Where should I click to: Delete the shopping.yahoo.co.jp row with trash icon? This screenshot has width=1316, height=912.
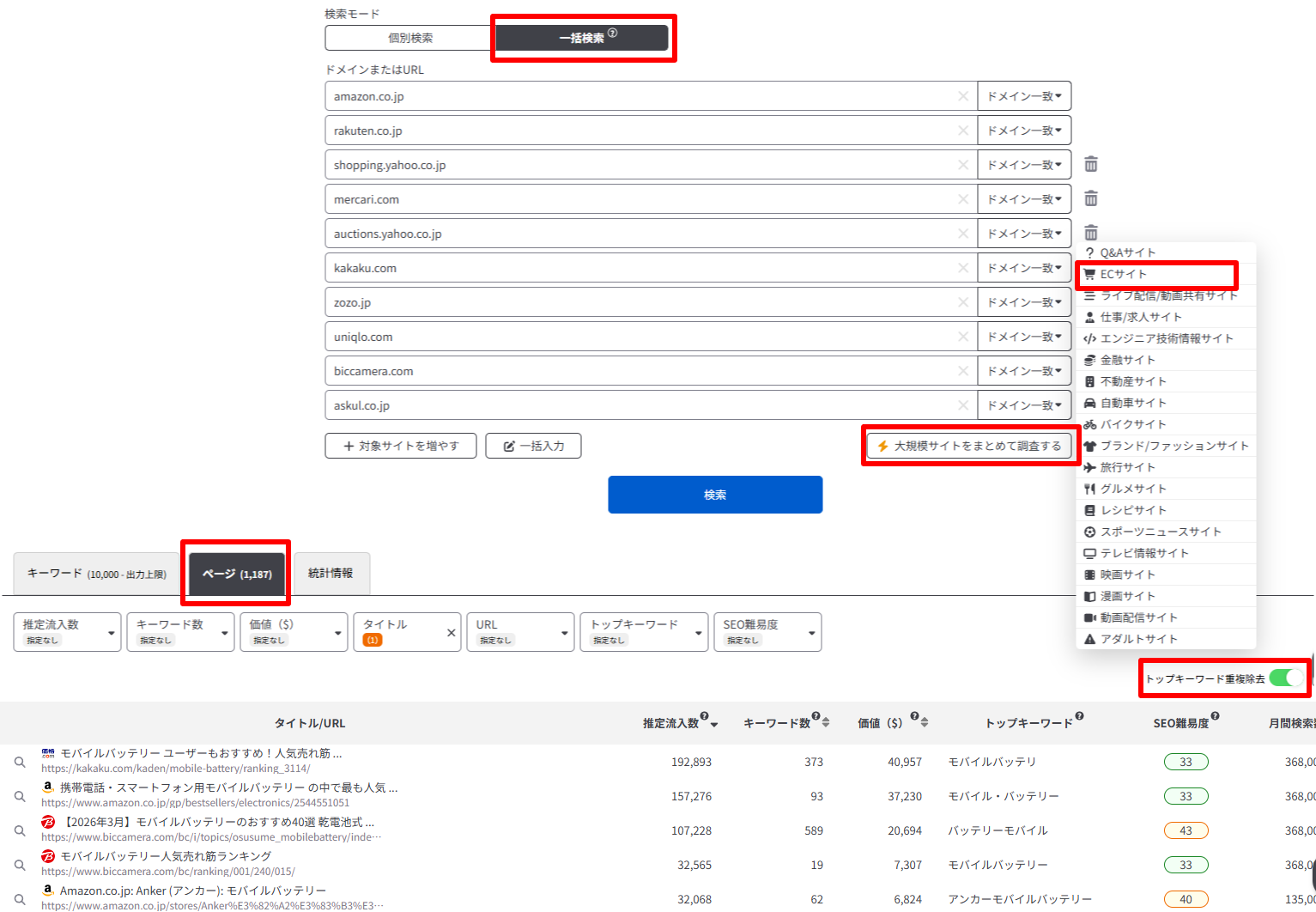1090,164
